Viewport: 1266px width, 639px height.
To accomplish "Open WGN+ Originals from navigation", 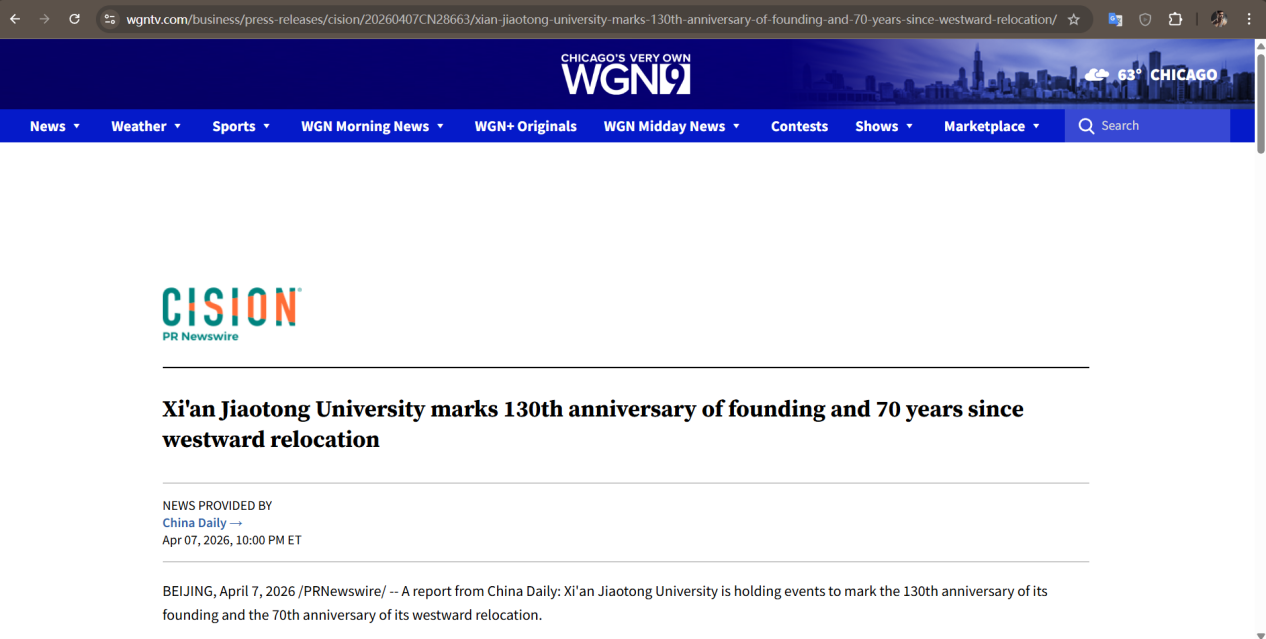I will tap(525, 126).
